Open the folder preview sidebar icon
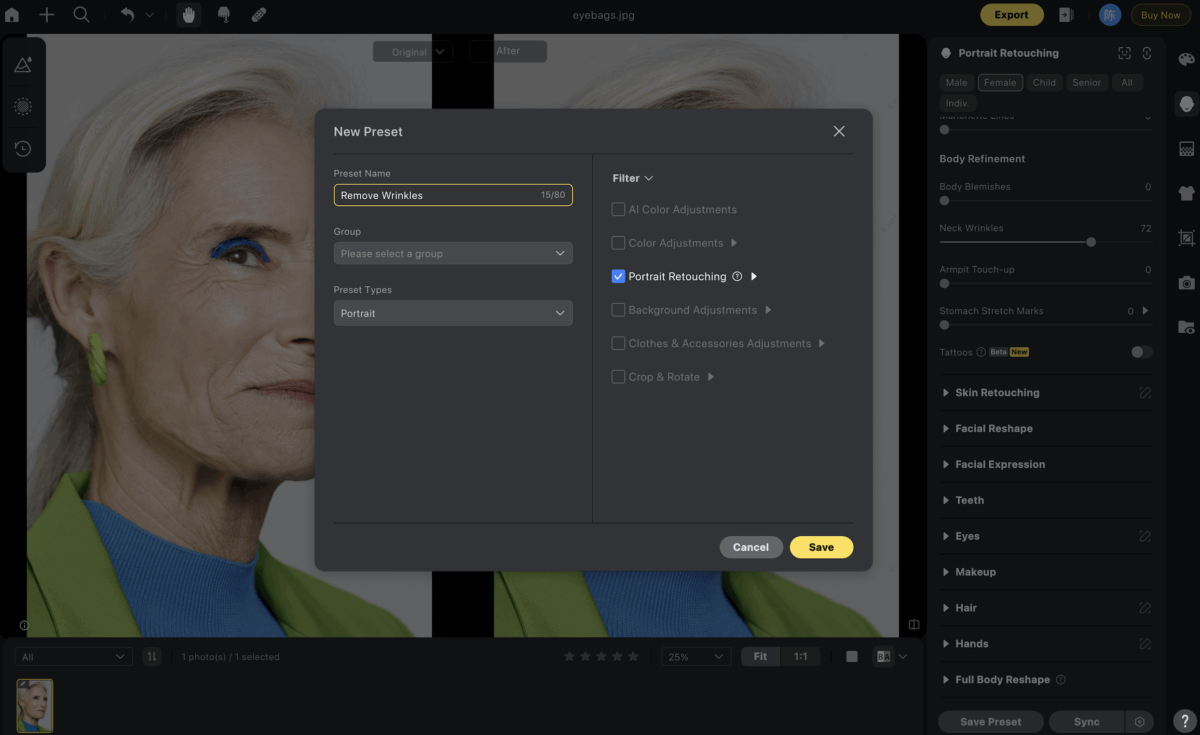 (x=1186, y=327)
